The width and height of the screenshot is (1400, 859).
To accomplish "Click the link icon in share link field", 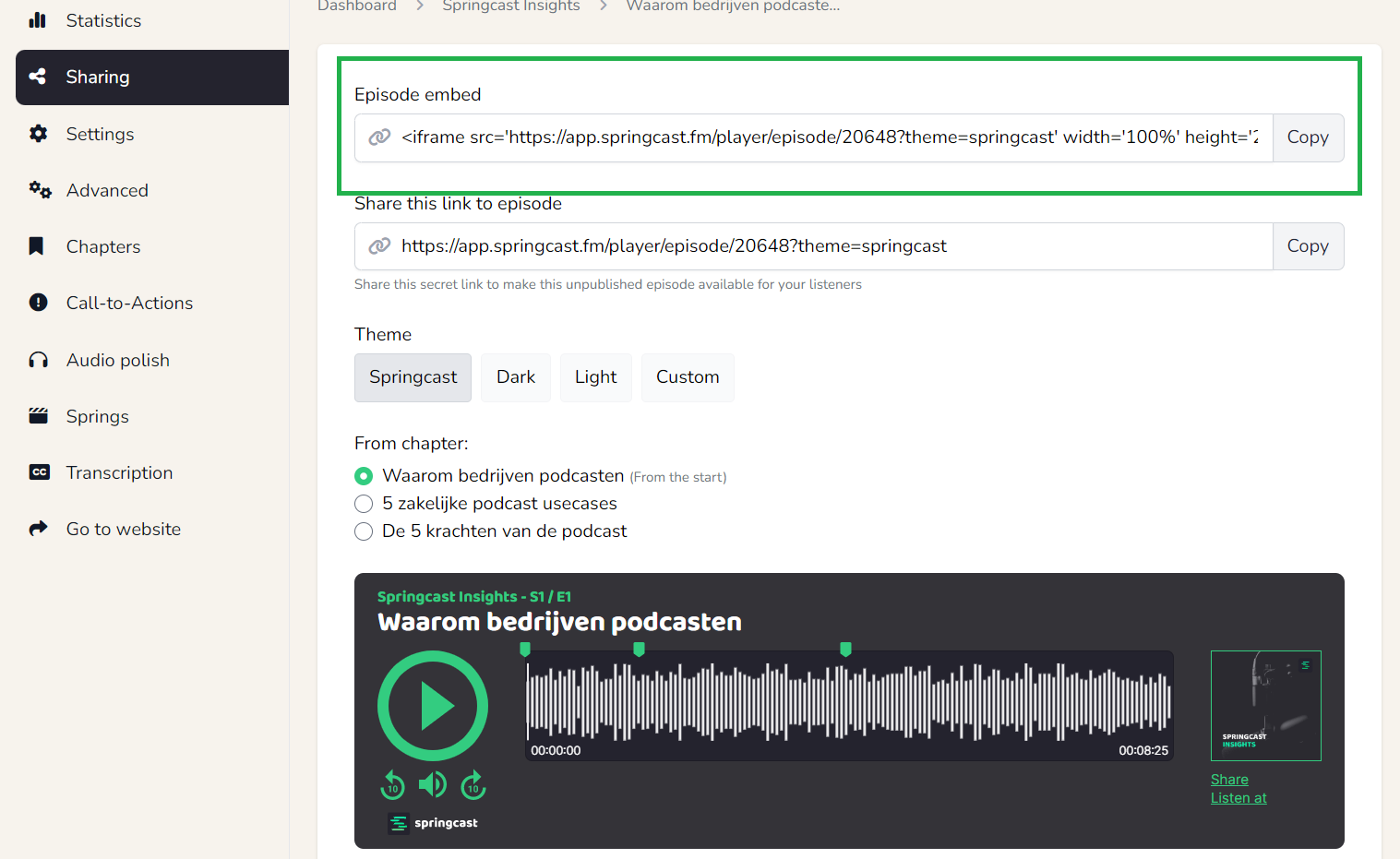I will click(x=379, y=246).
